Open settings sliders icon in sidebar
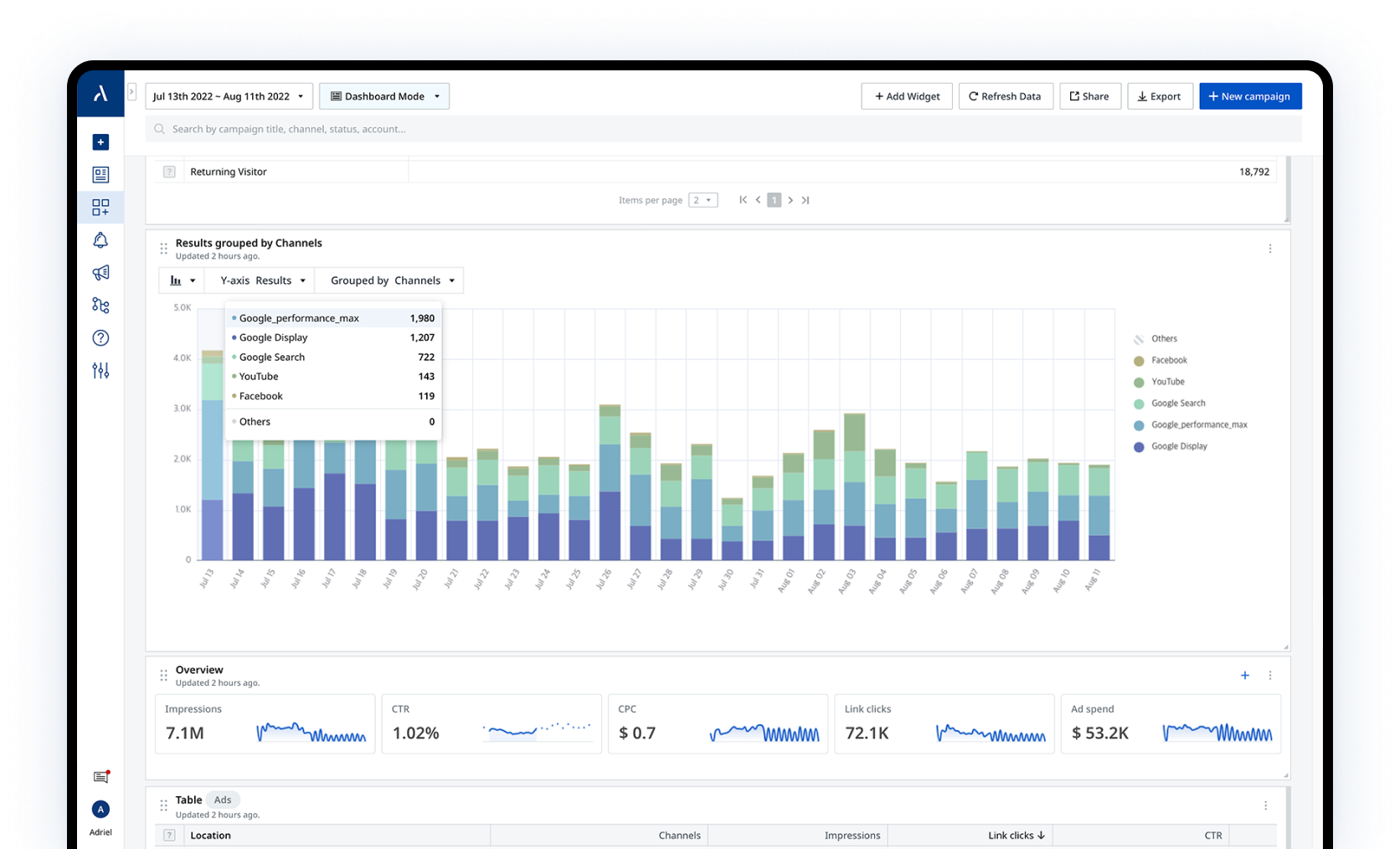Viewport: 1400px width, 849px height. (x=100, y=370)
